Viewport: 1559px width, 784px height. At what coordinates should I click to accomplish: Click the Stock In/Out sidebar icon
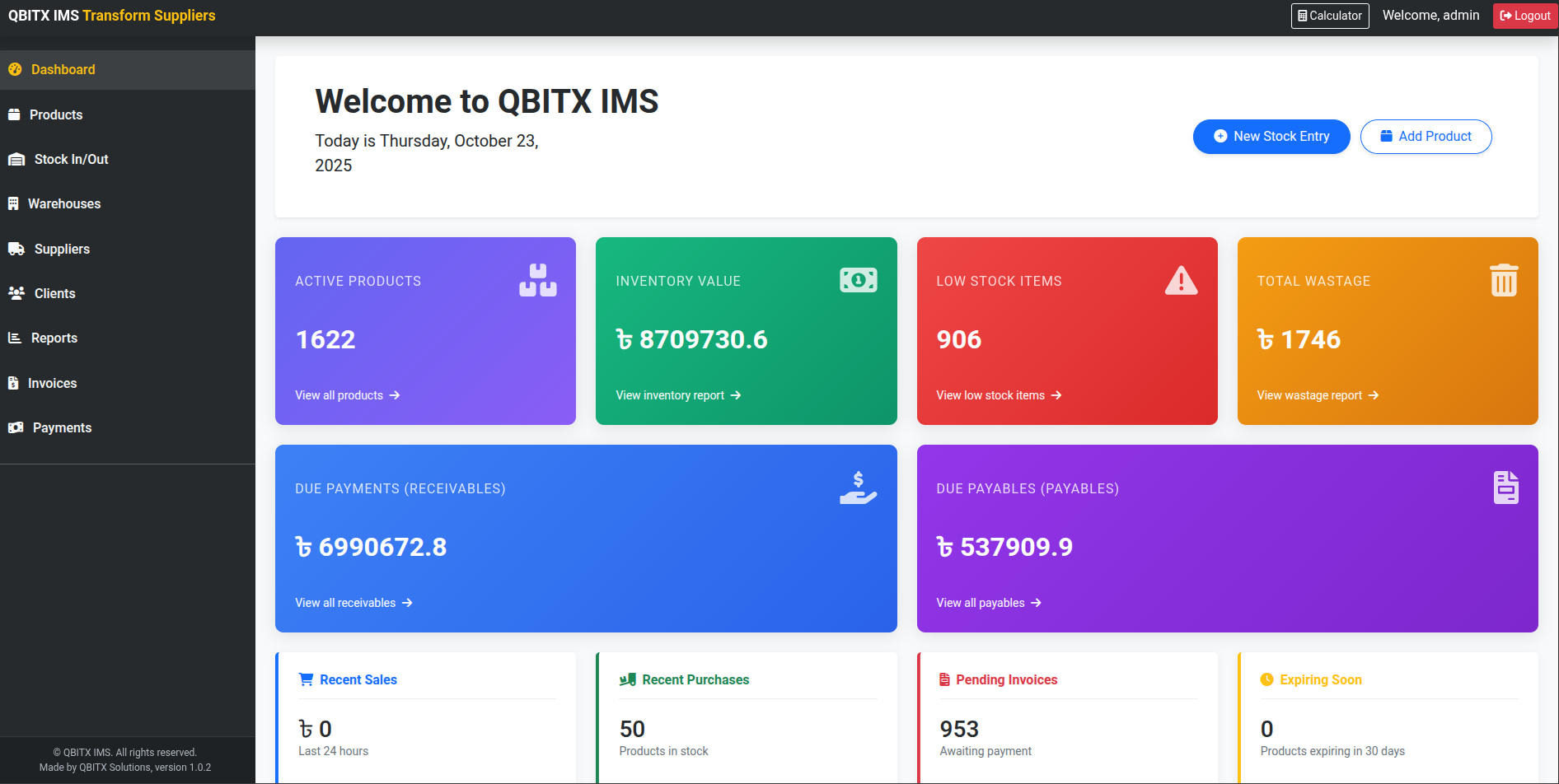(x=16, y=159)
